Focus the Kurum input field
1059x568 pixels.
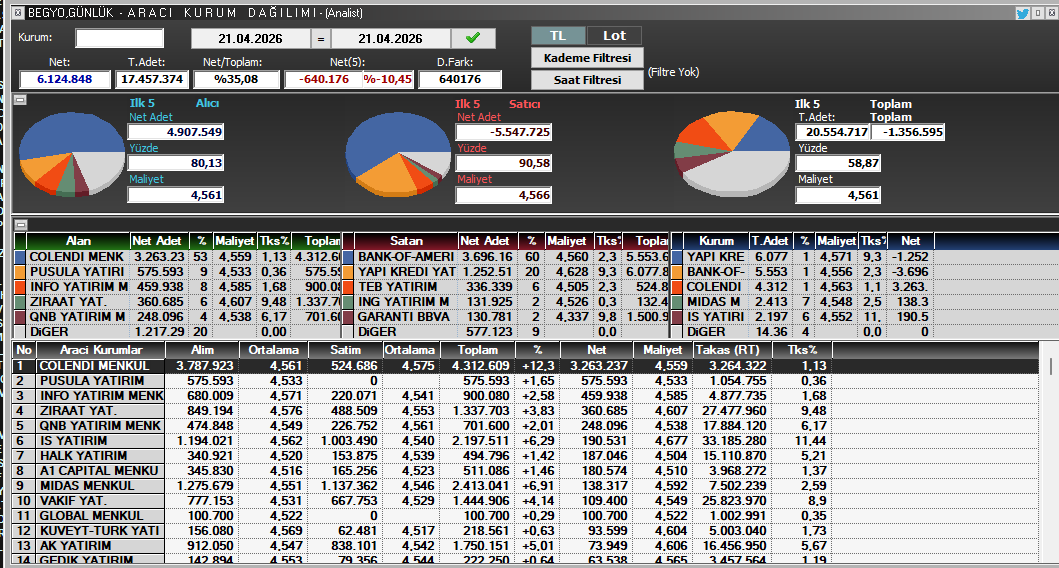(x=120, y=38)
